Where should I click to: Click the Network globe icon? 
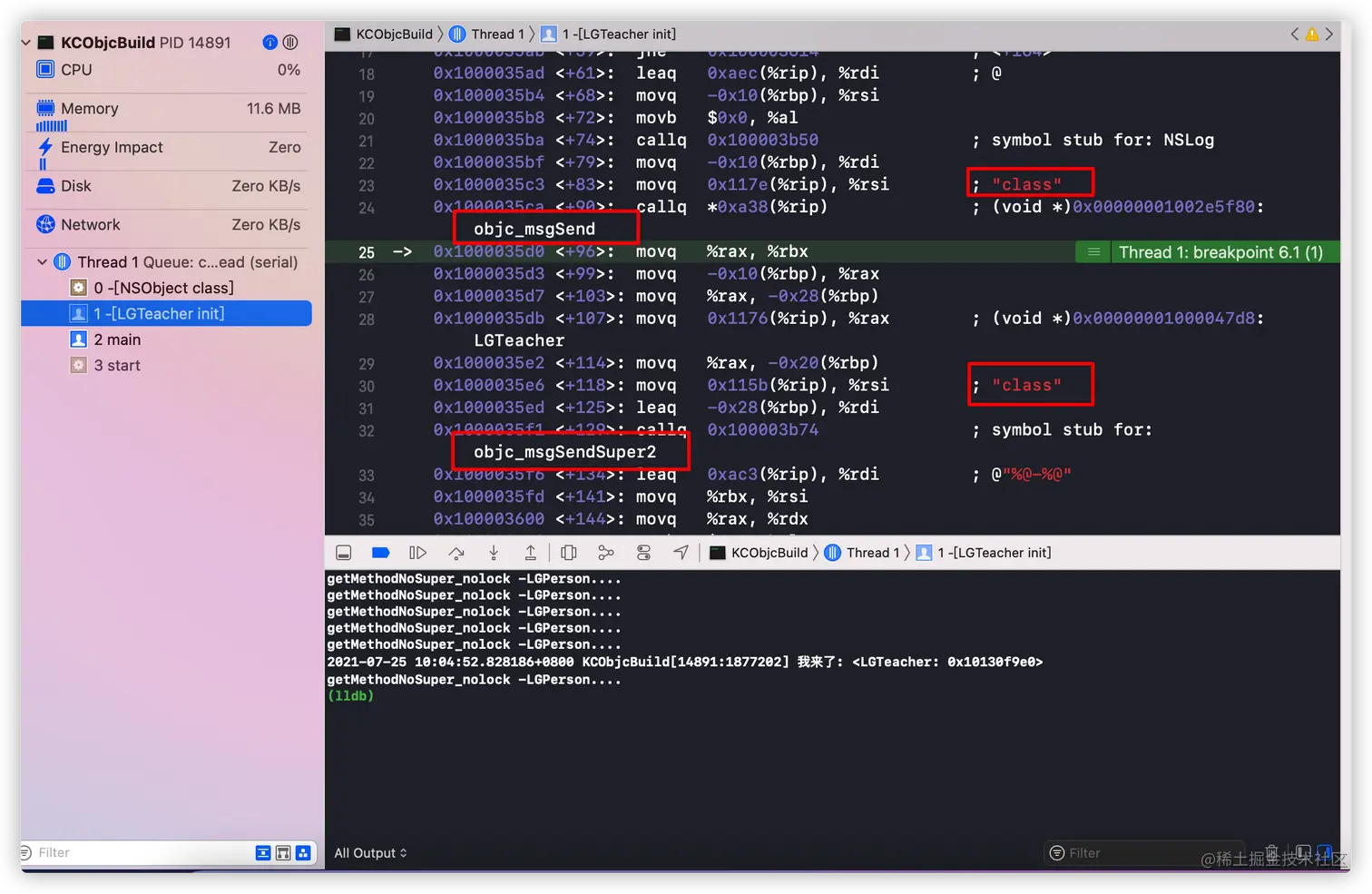pyautogui.click(x=45, y=224)
